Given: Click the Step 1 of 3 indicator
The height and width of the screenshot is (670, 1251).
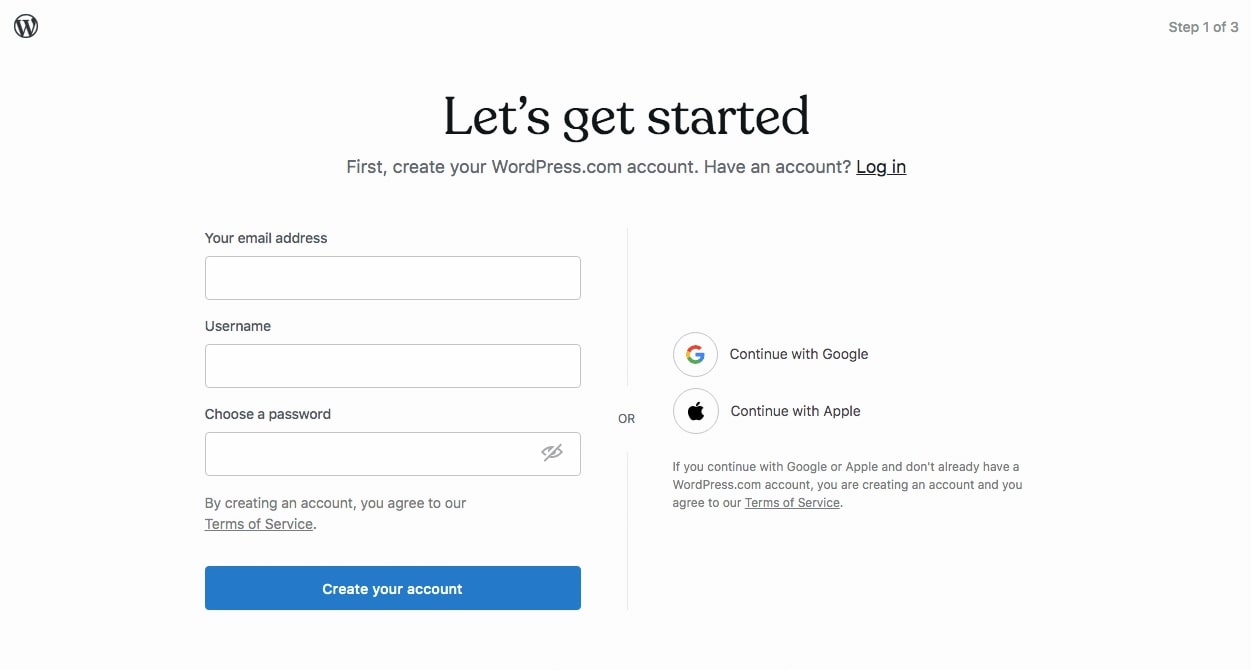Looking at the screenshot, I should tap(1203, 27).
